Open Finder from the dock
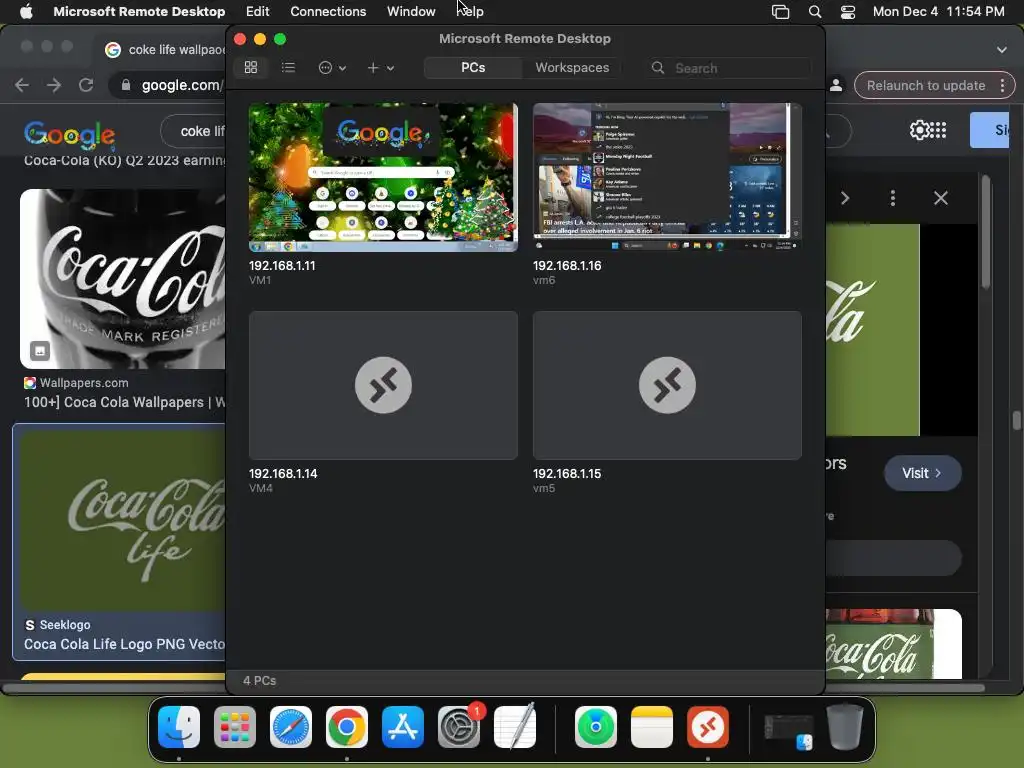Image resolution: width=1024 pixels, height=768 pixels. pyautogui.click(x=179, y=727)
